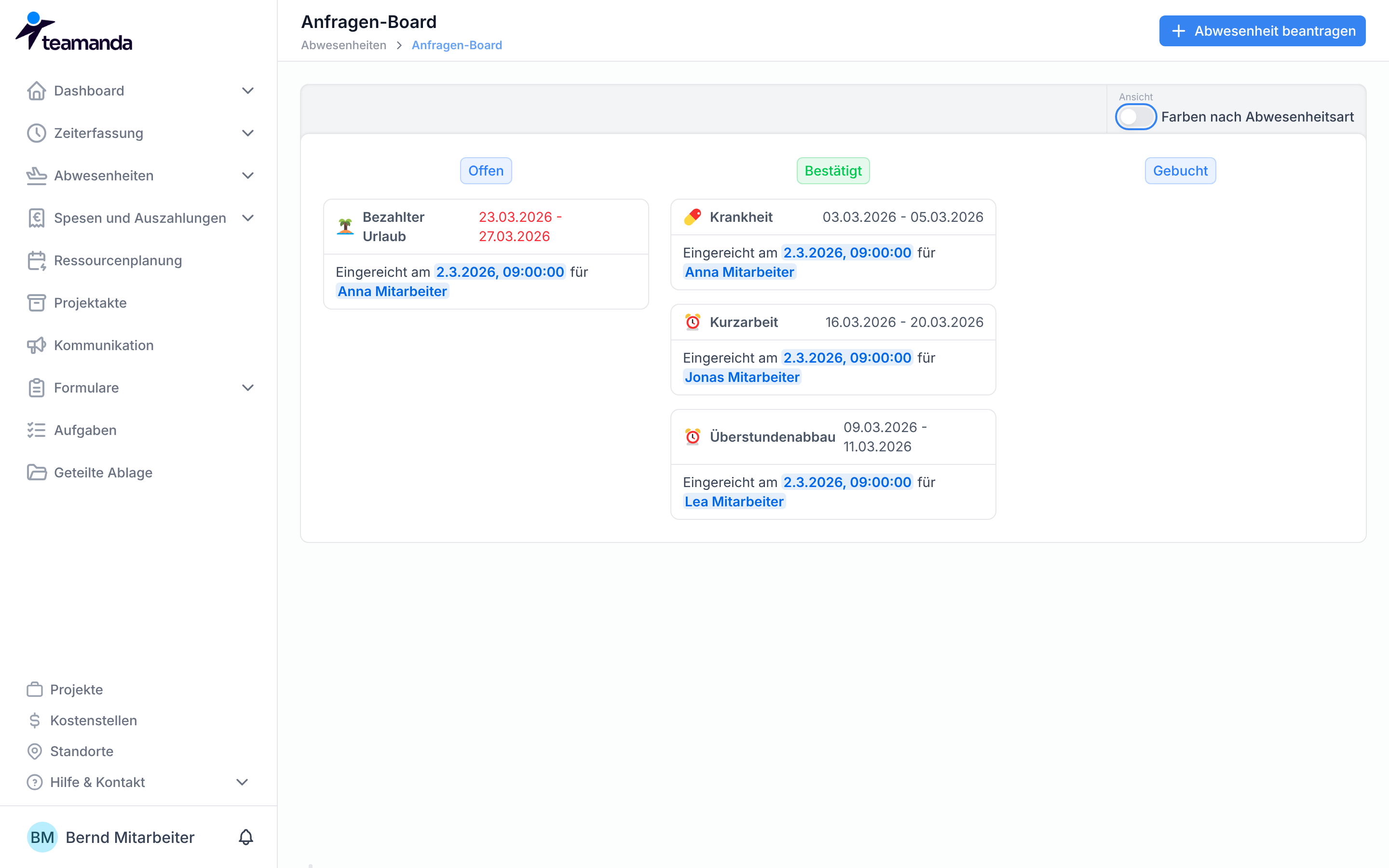Open Jonas Mitarbeiter link on Kurzarbeit card
This screenshot has width=1389, height=868.
pos(742,377)
